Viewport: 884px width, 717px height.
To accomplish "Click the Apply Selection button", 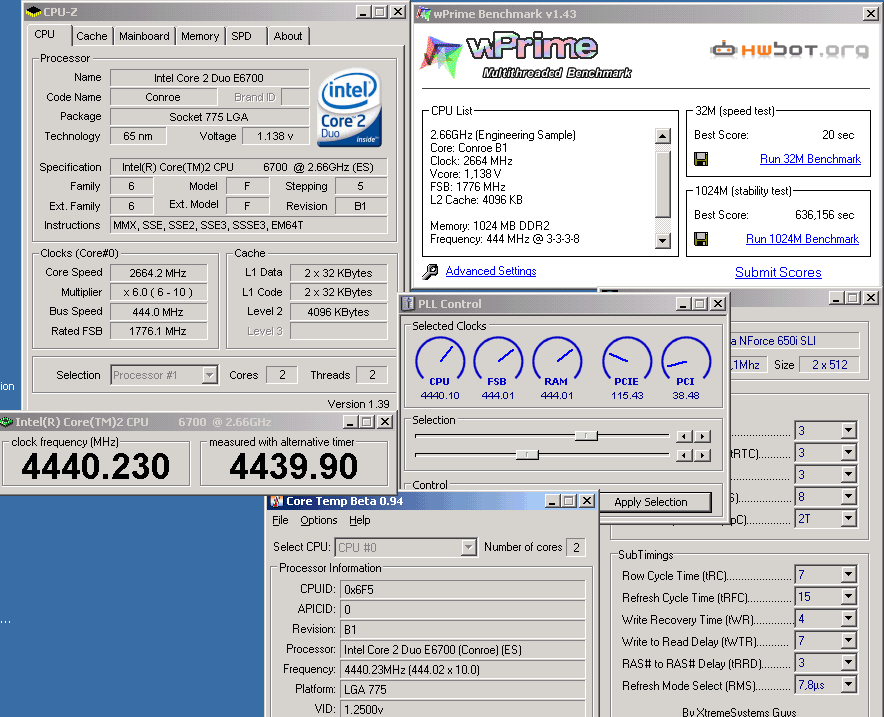I will (651, 502).
